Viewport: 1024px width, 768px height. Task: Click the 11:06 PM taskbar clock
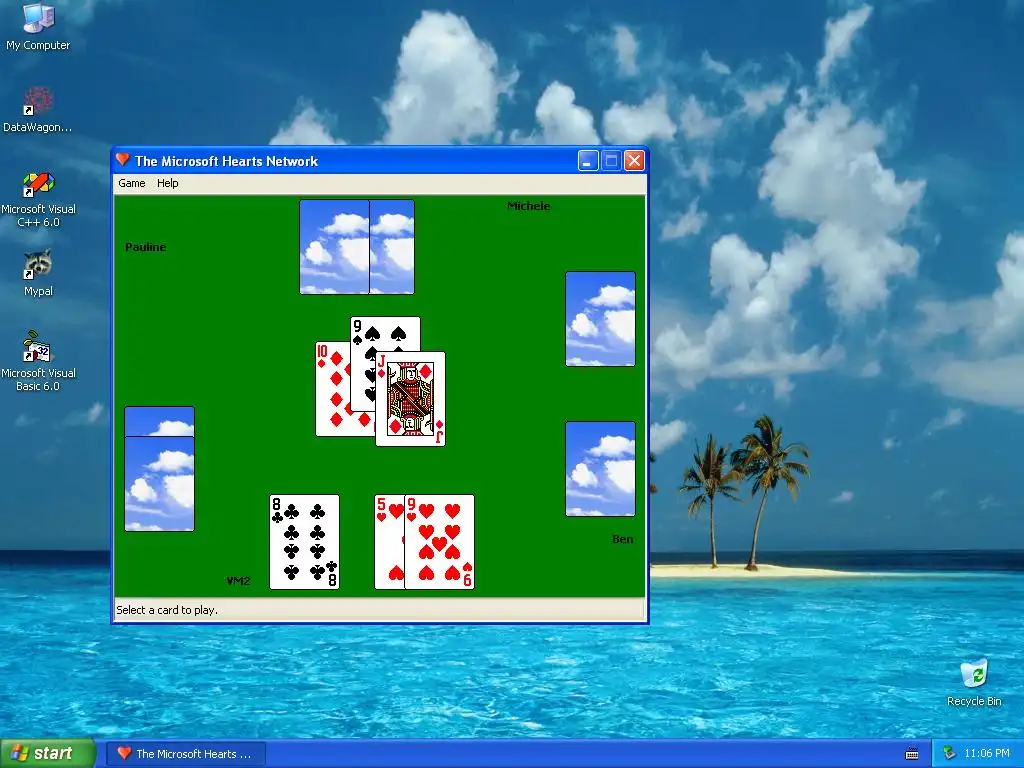(x=987, y=754)
